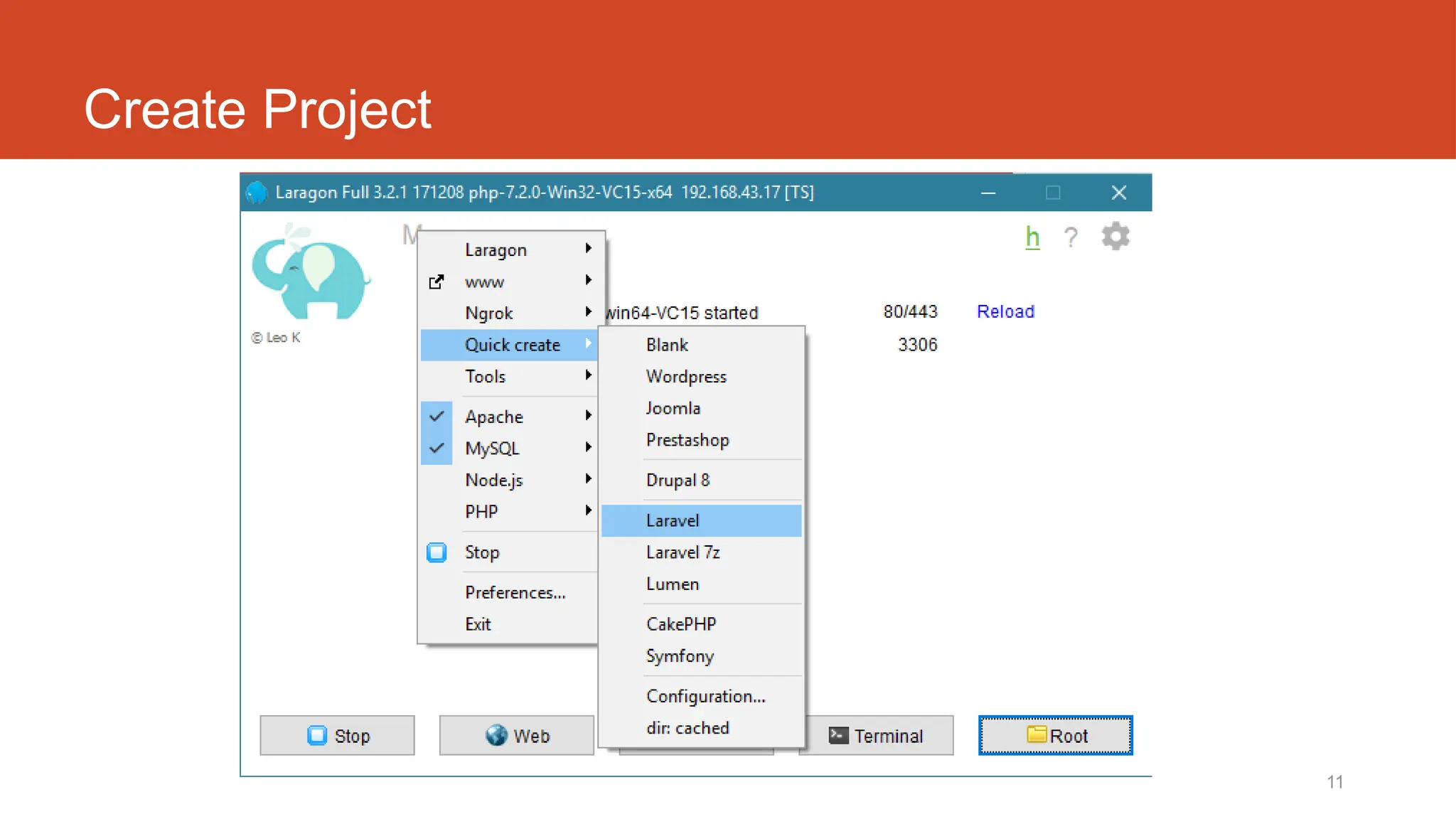Select Laravel 7z option
This screenshot has height=819, width=1456.
coord(702,552)
